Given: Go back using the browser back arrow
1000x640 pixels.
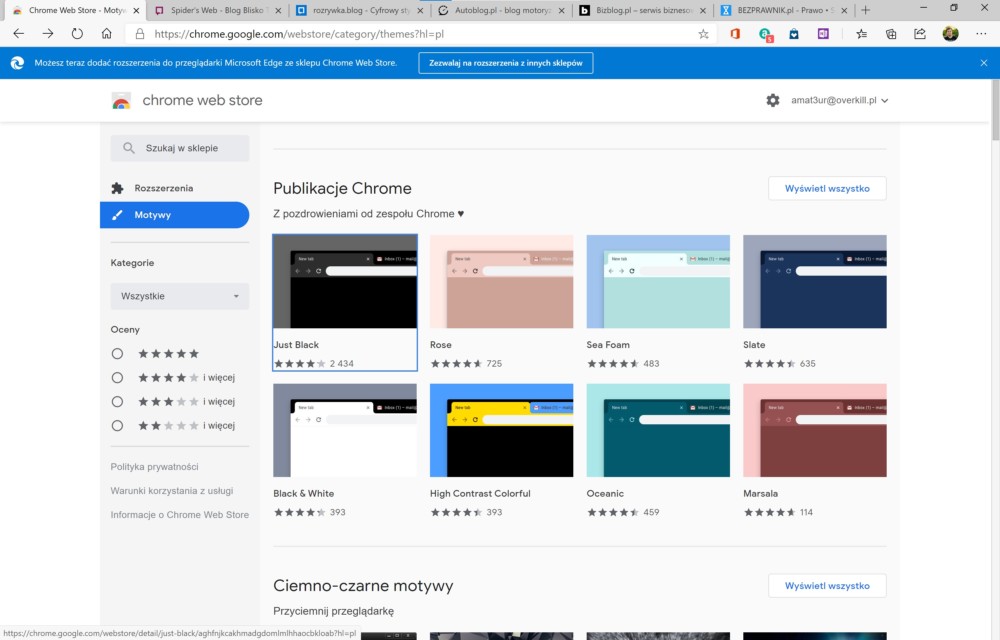Looking at the screenshot, I should [x=18, y=34].
